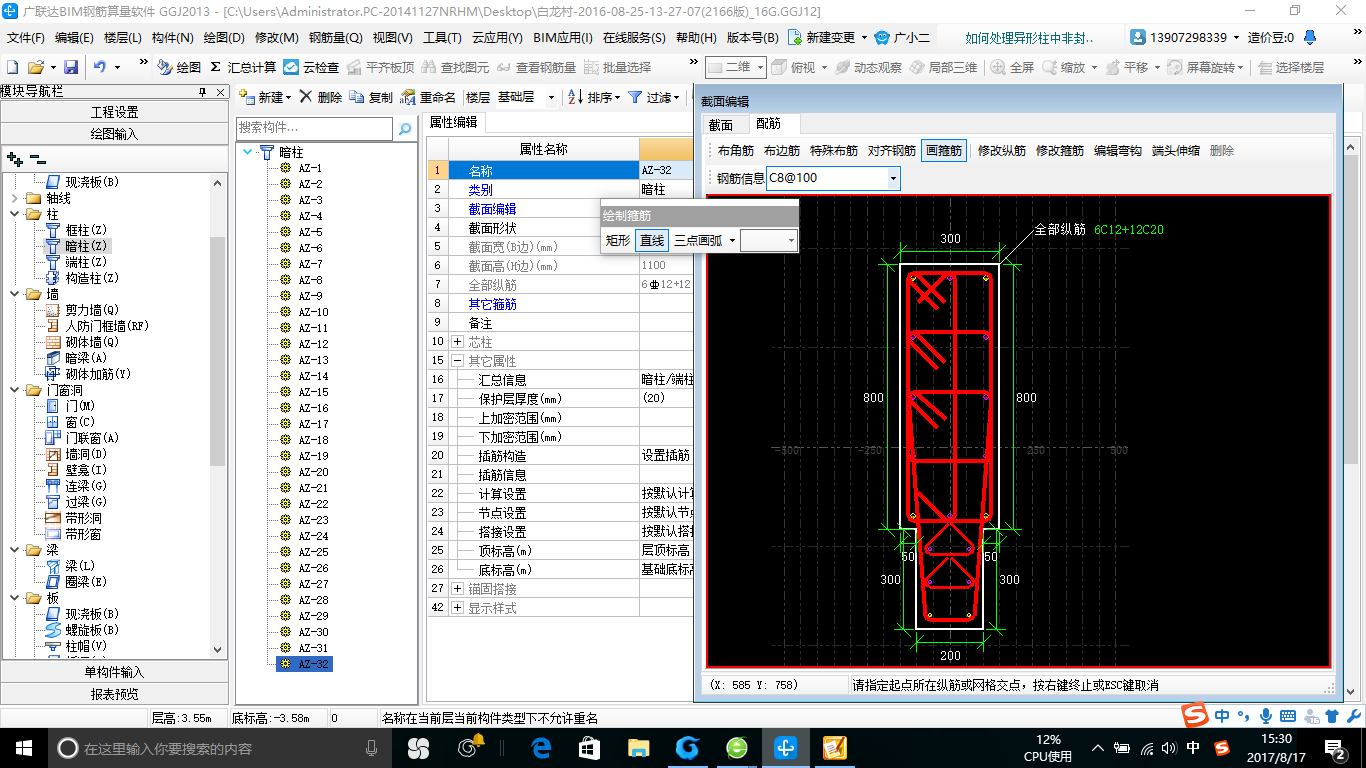1366x768 pixels.
Task: Open 三点画弧 arc dropdown arrow
Action: (x=732, y=240)
